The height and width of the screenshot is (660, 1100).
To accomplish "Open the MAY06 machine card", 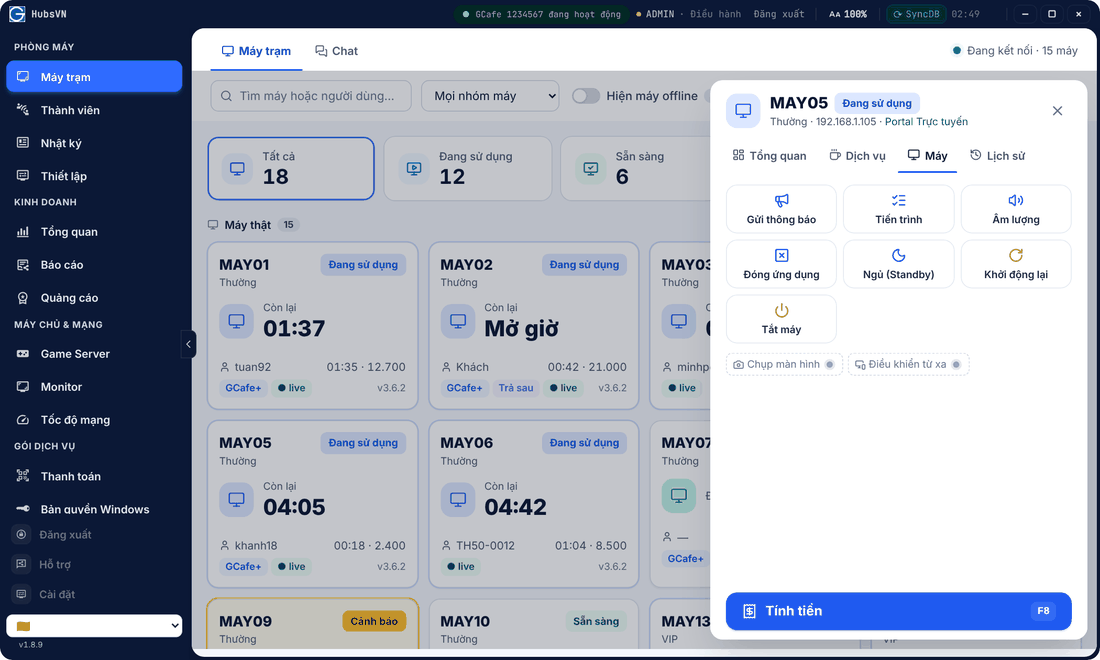I will pyautogui.click(x=534, y=504).
